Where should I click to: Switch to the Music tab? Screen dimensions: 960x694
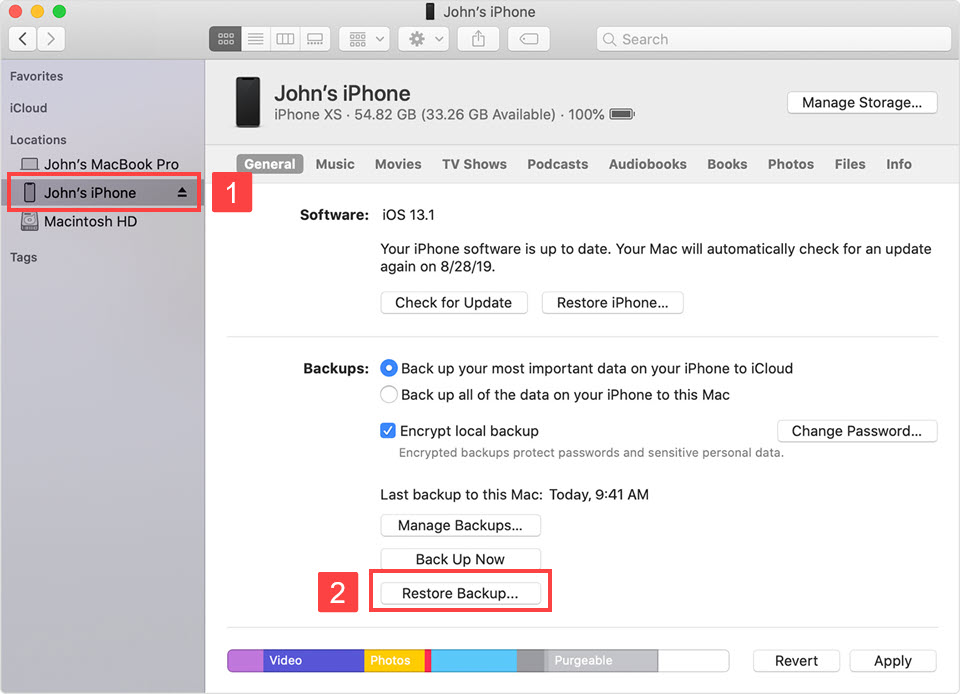click(335, 164)
